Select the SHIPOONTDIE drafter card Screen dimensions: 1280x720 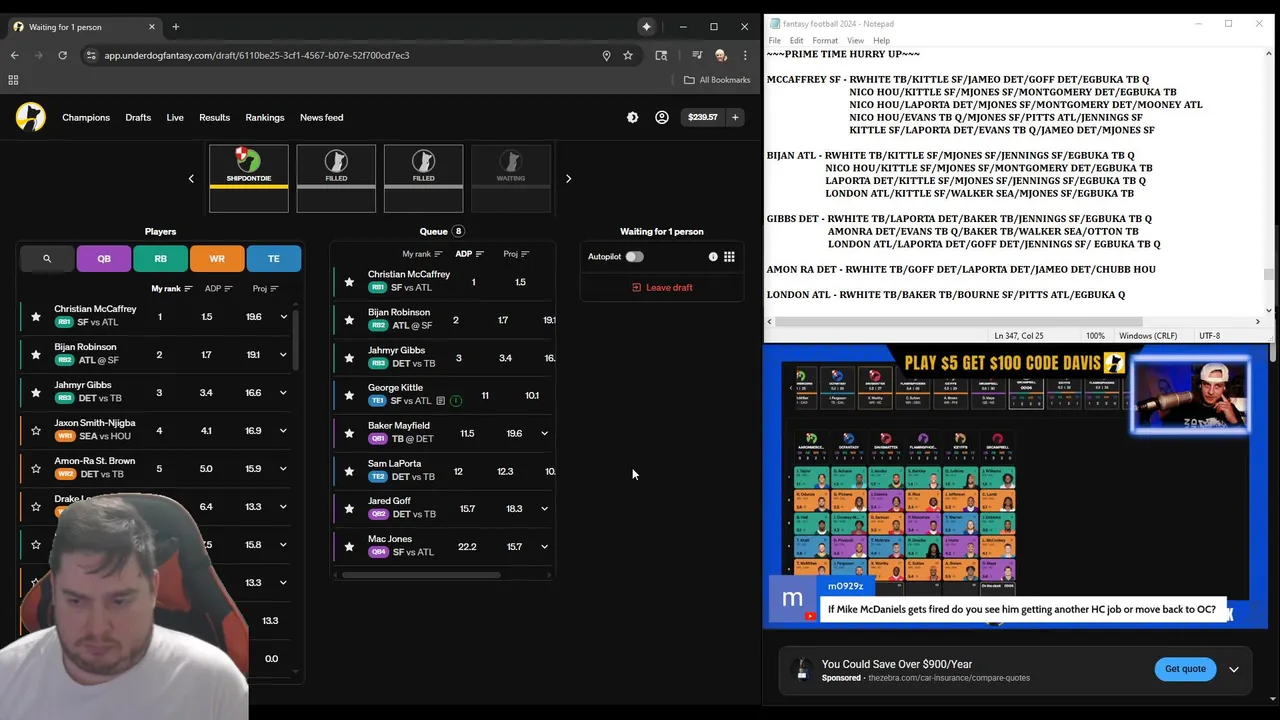click(x=249, y=178)
